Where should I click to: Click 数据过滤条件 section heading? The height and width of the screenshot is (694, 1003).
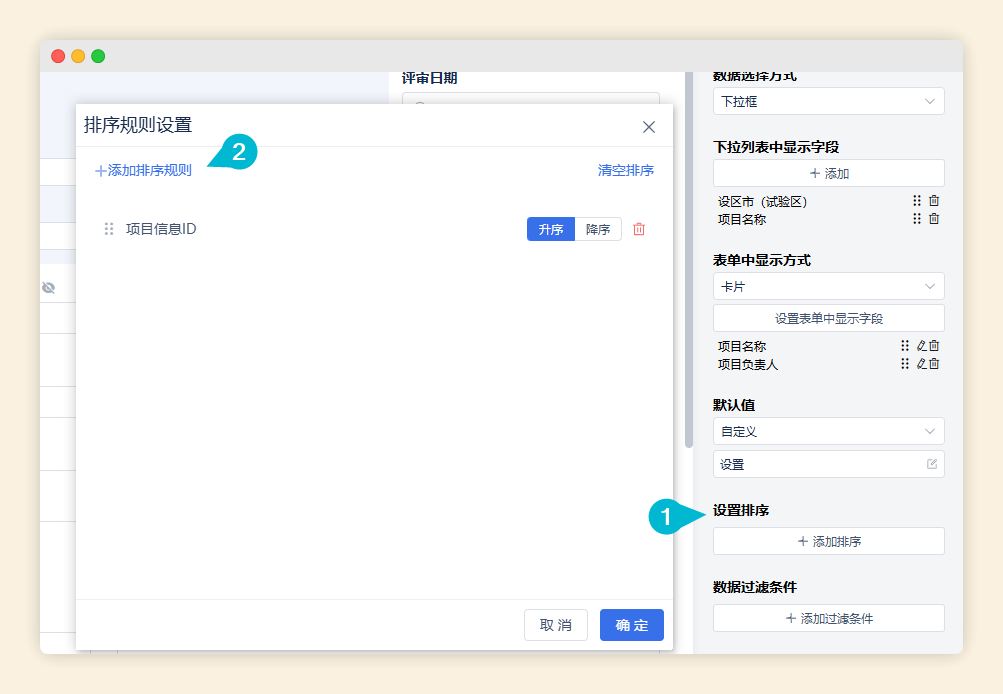[x=755, y=587]
